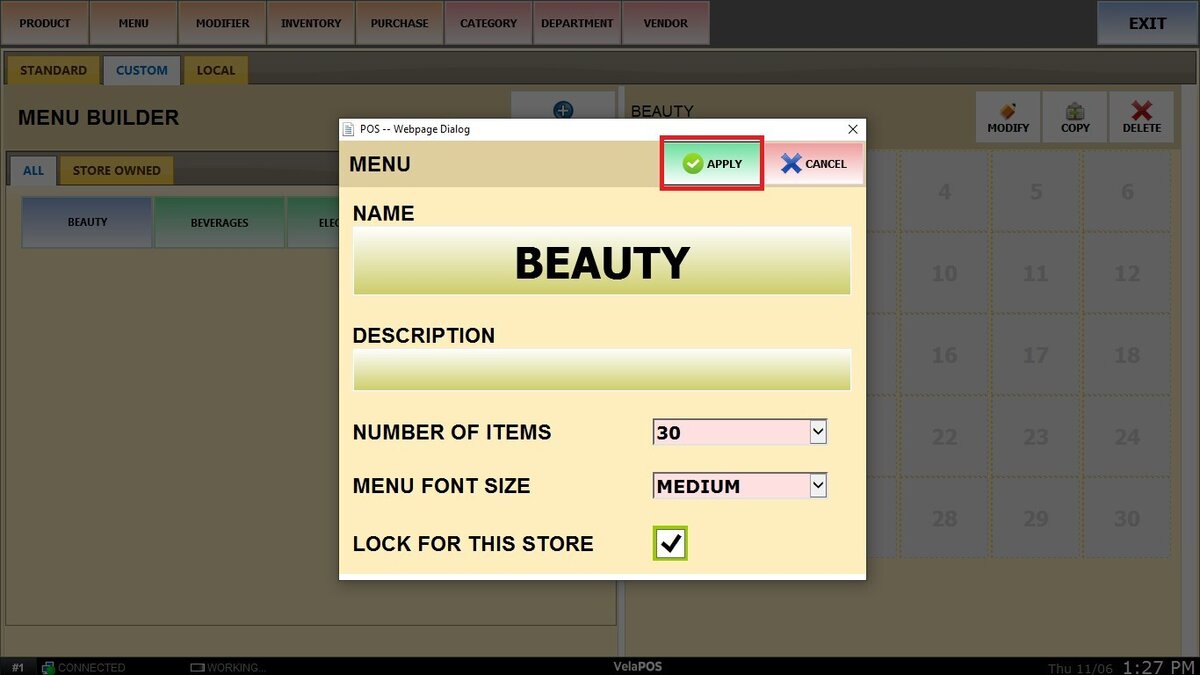Open the MENU section in top bar
This screenshot has width=1200, height=675.
tap(133, 23)
